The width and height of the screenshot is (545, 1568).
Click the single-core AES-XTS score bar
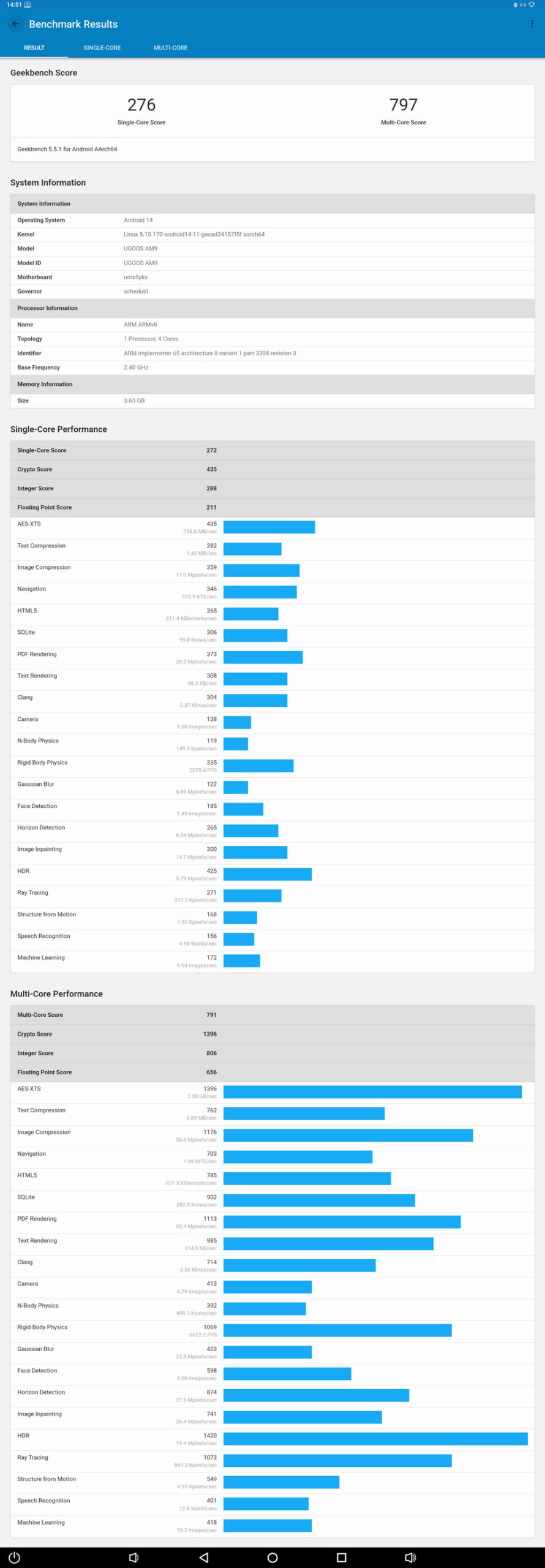269,527
